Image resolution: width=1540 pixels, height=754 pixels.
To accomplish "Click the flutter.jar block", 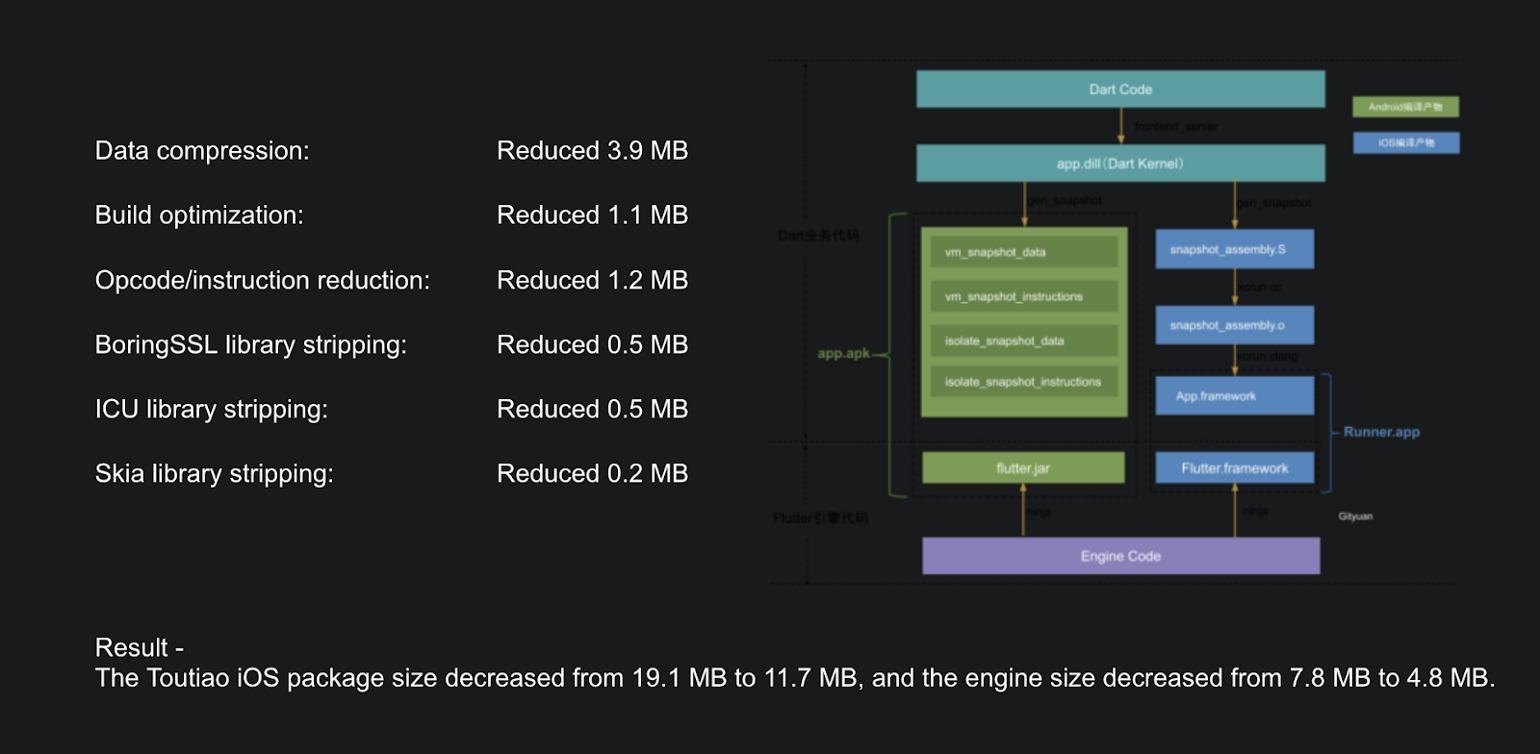I will pyautogui.click(x=1023, y=468).
